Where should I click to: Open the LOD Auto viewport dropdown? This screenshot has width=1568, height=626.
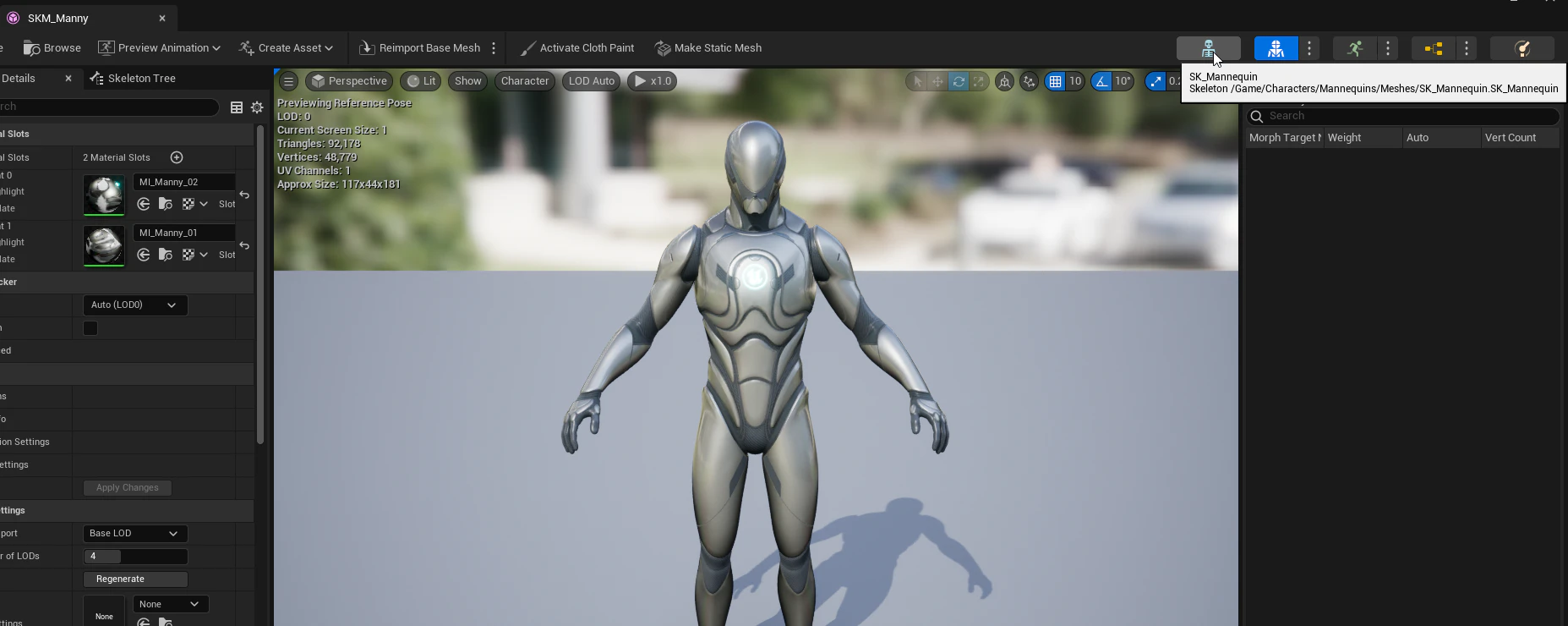tap(592, 81)
